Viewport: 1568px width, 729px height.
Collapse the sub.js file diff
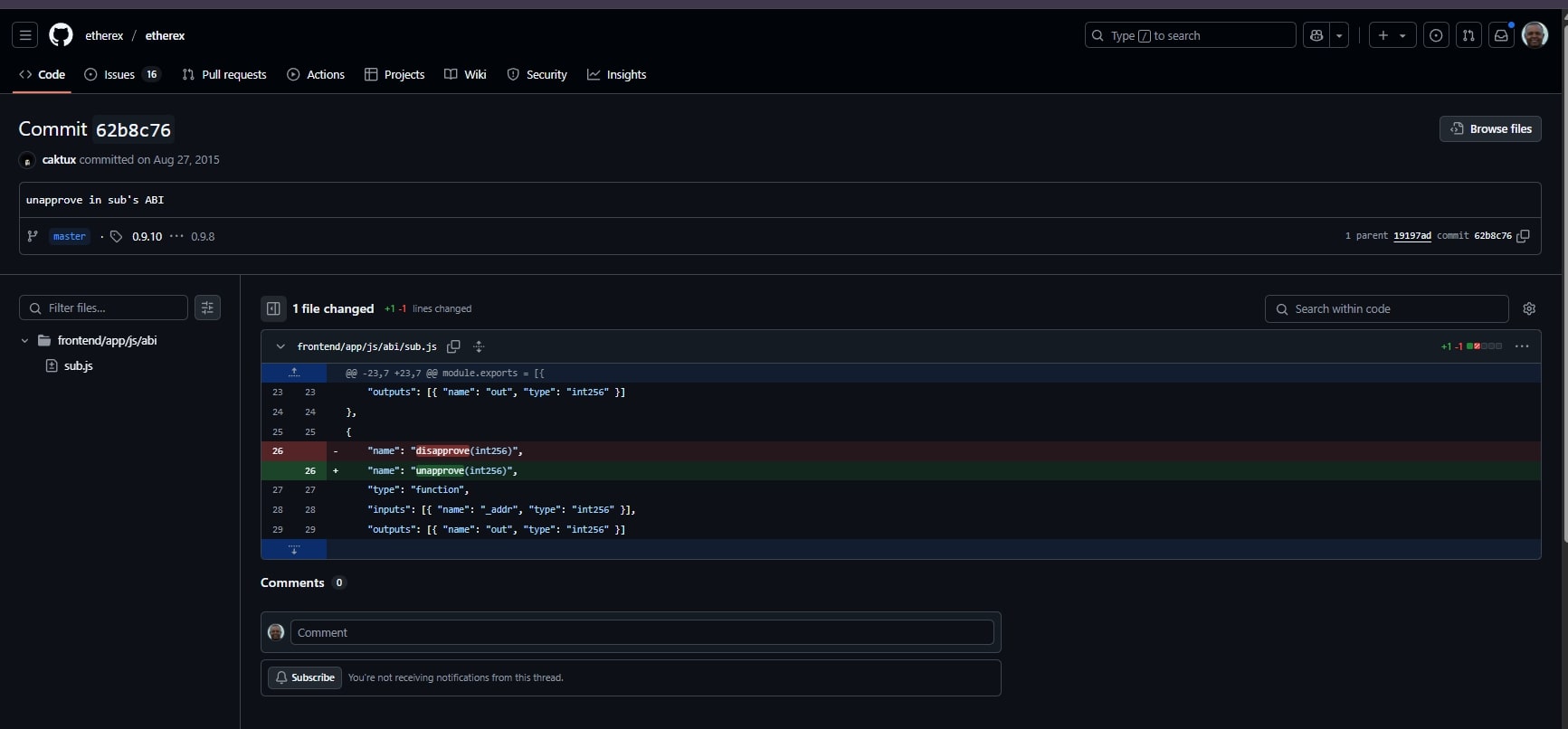point(280,346)
